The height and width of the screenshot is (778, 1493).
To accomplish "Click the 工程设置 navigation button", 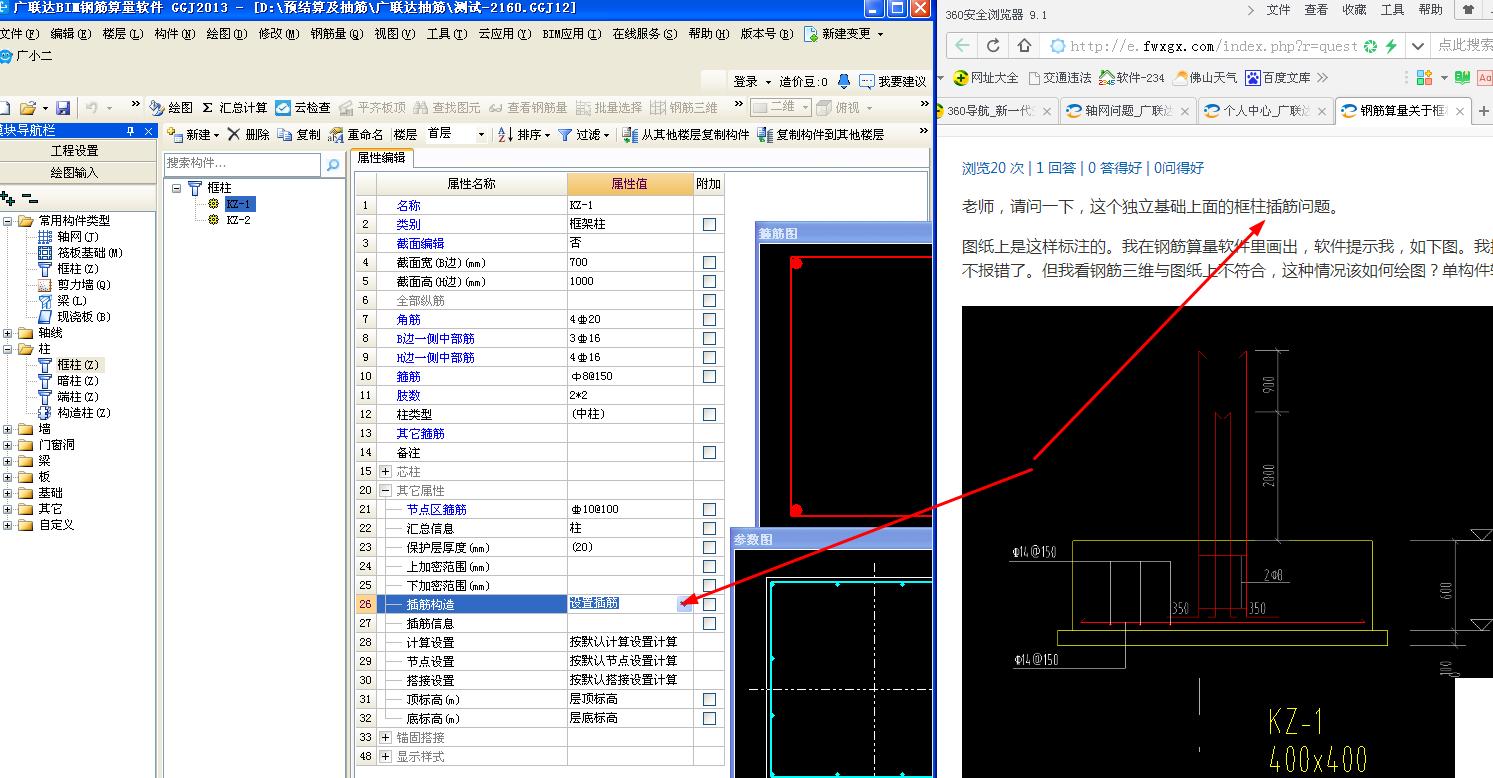I will [75, 151].
